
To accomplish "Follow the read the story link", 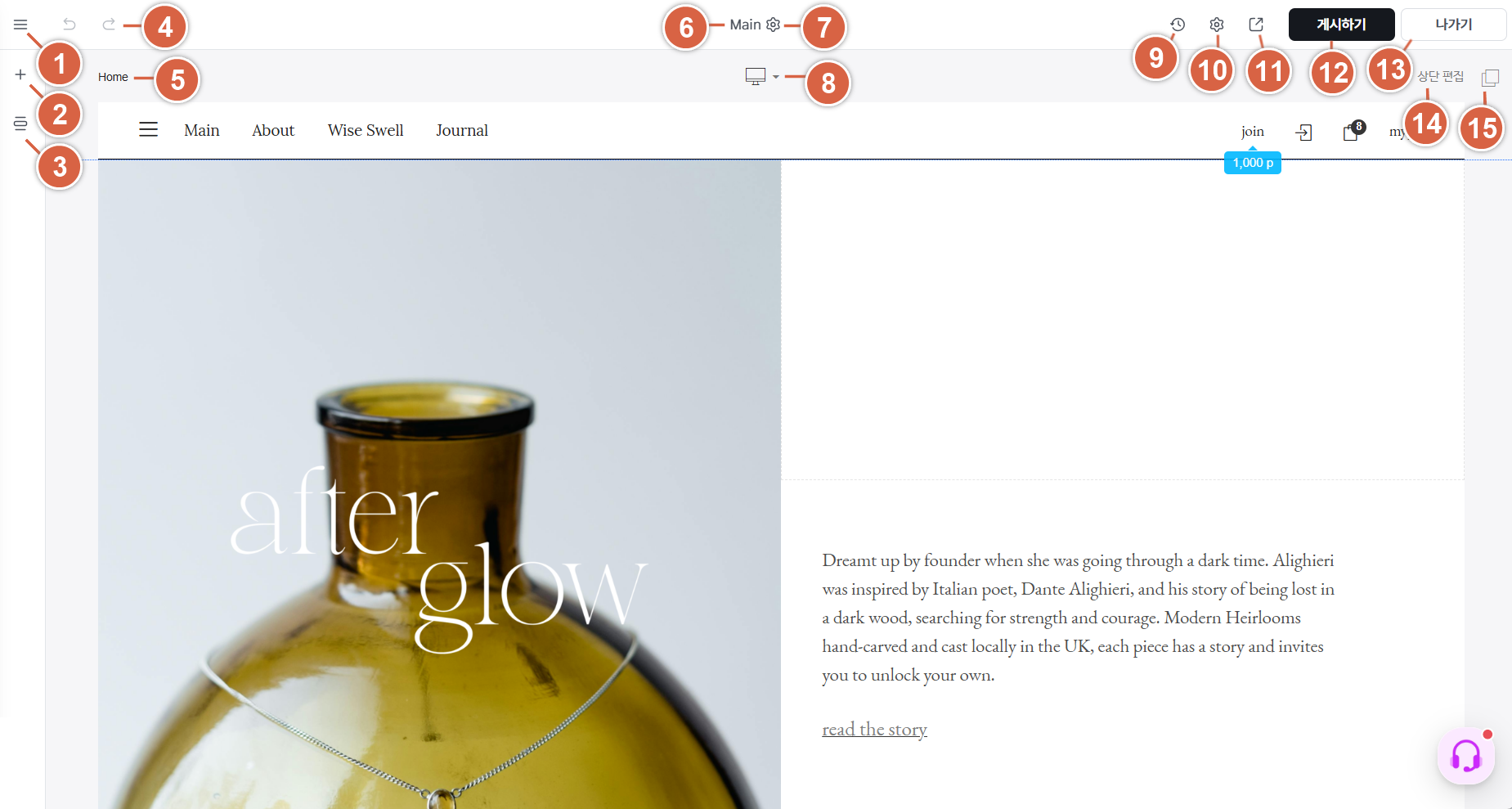I will tap(874, 729).
